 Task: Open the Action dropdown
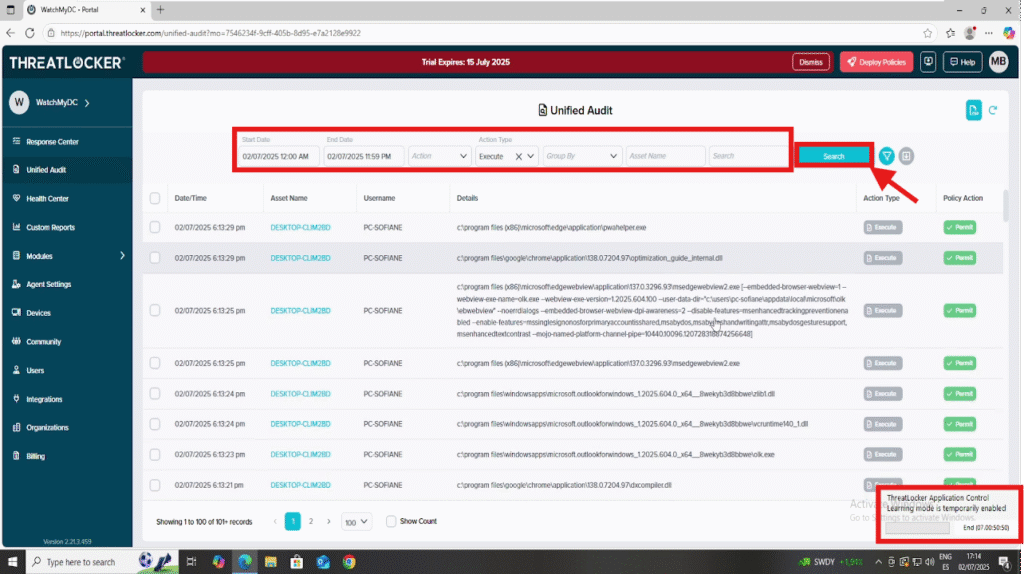pyautogui.click(x=439, y=156)
